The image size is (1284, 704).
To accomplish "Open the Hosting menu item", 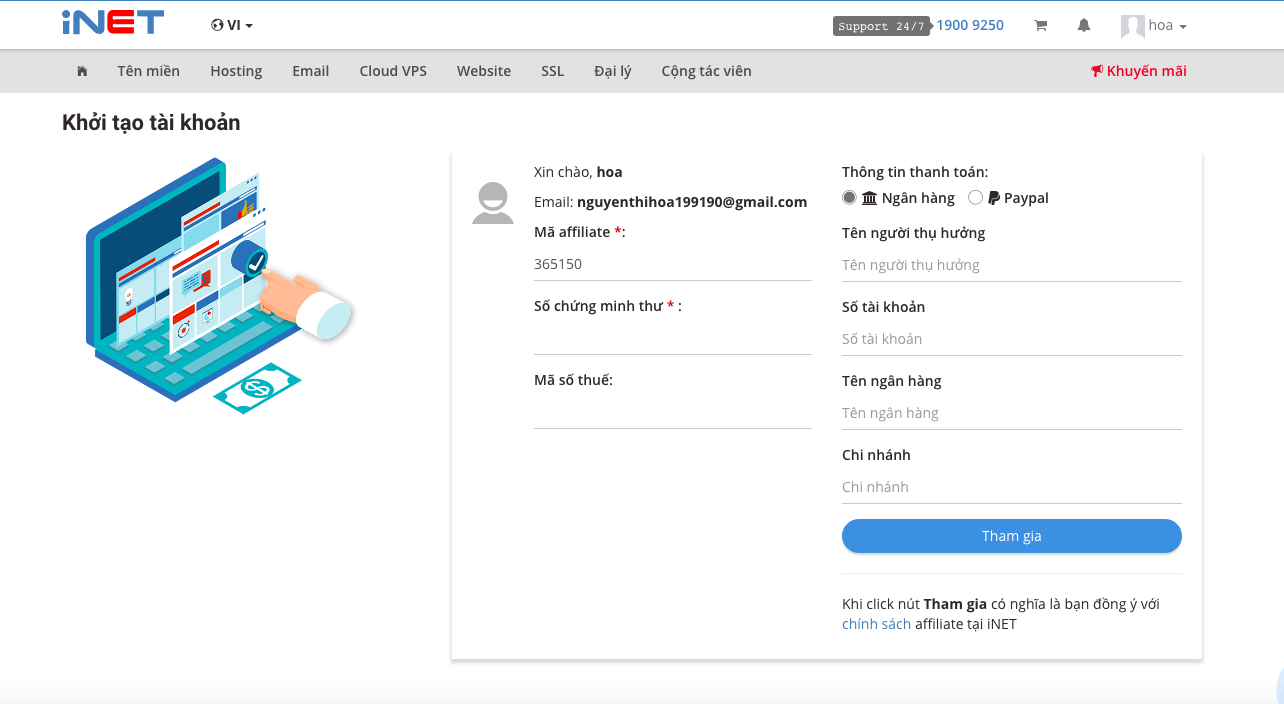I will pos(236,71).
